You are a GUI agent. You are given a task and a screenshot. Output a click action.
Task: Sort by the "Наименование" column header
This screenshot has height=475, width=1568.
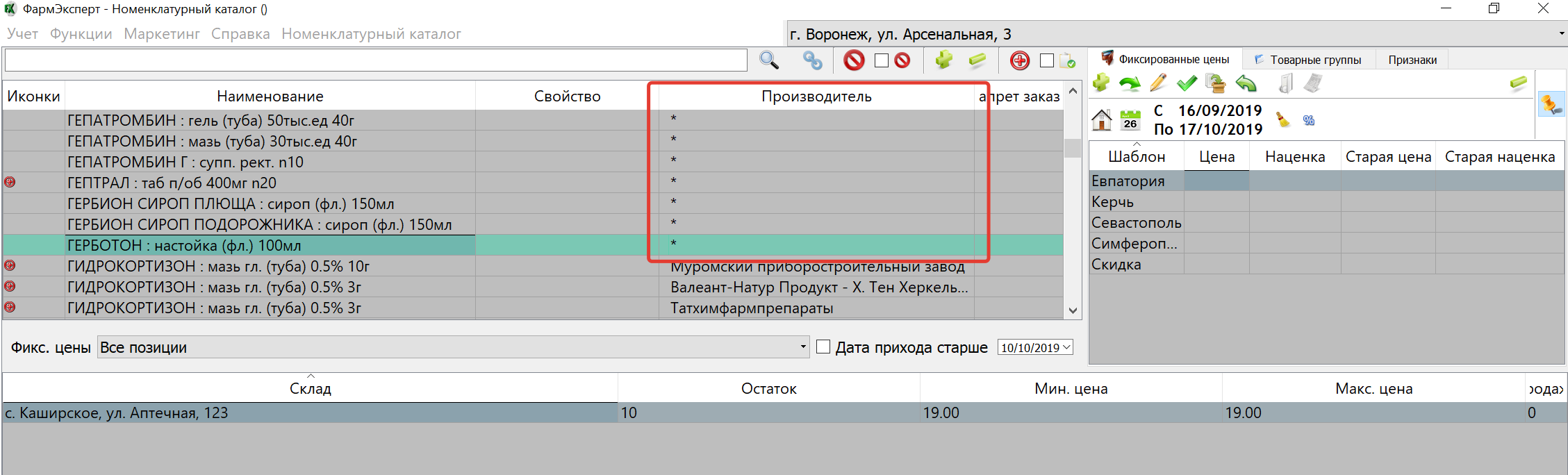270,97
